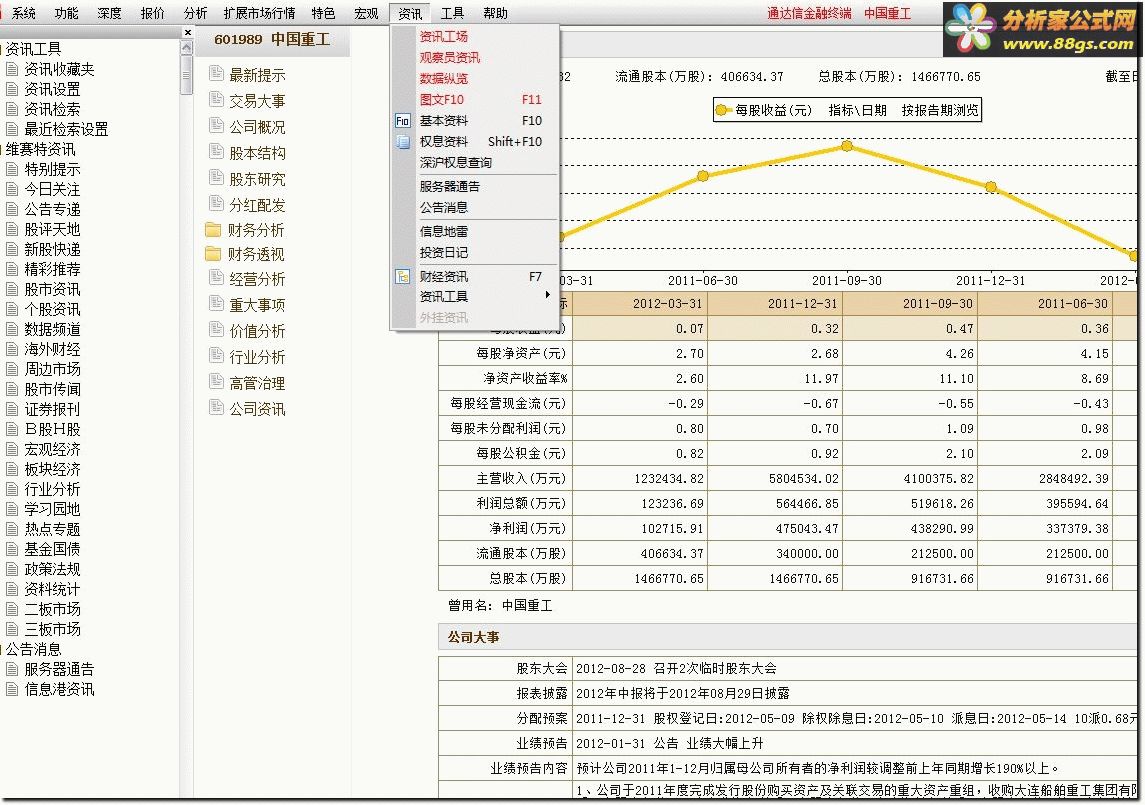Click the document icon next to 股本结构
This screenshot has height=805, width=1145.
pos(215,151)
